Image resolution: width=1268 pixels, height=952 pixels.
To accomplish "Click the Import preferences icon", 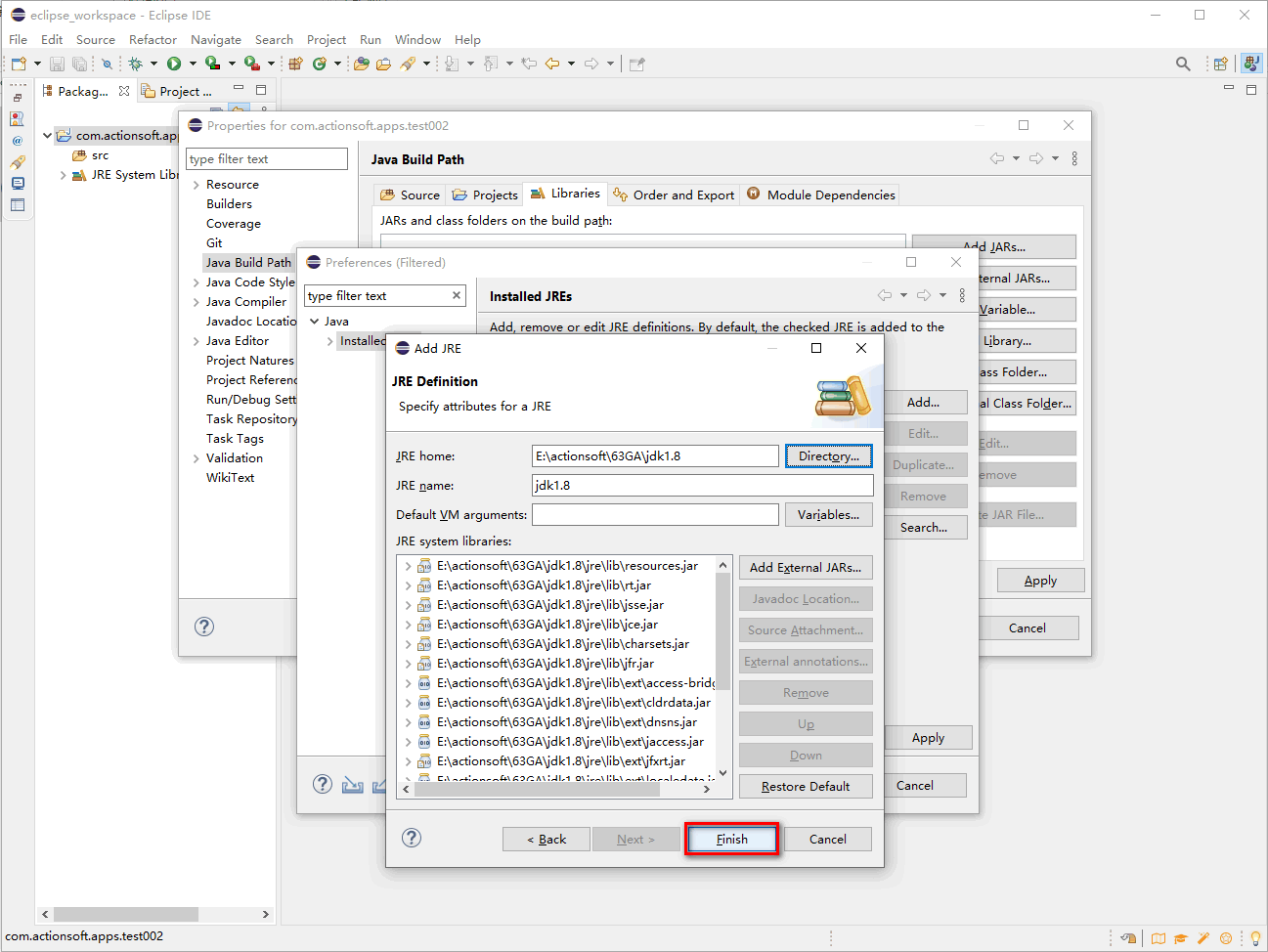I will (x=353, y=785).
